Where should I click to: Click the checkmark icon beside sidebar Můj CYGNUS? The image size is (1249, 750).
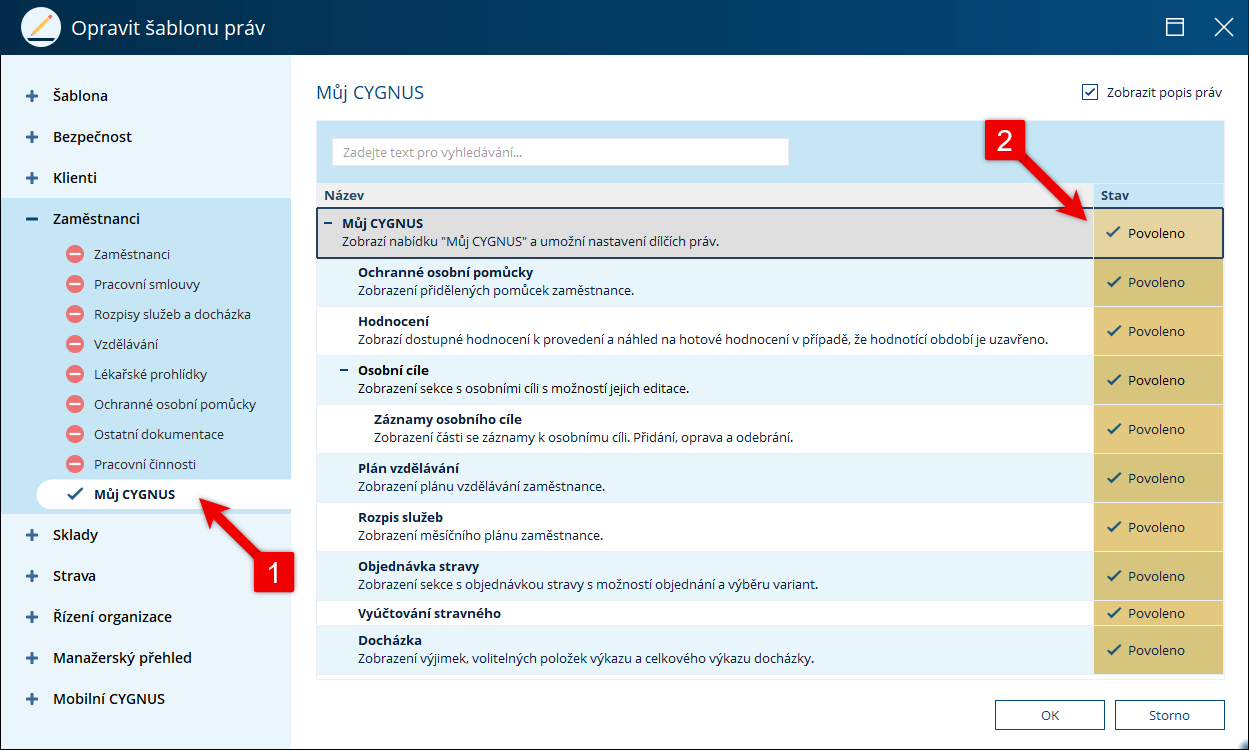pos(75,494)
